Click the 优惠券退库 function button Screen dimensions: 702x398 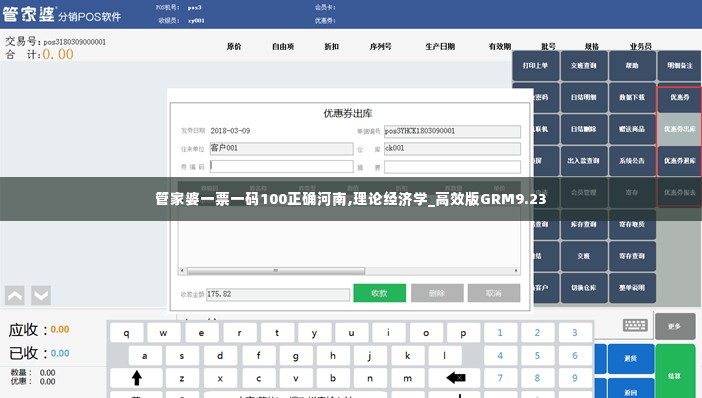click(x=680, y=161)
